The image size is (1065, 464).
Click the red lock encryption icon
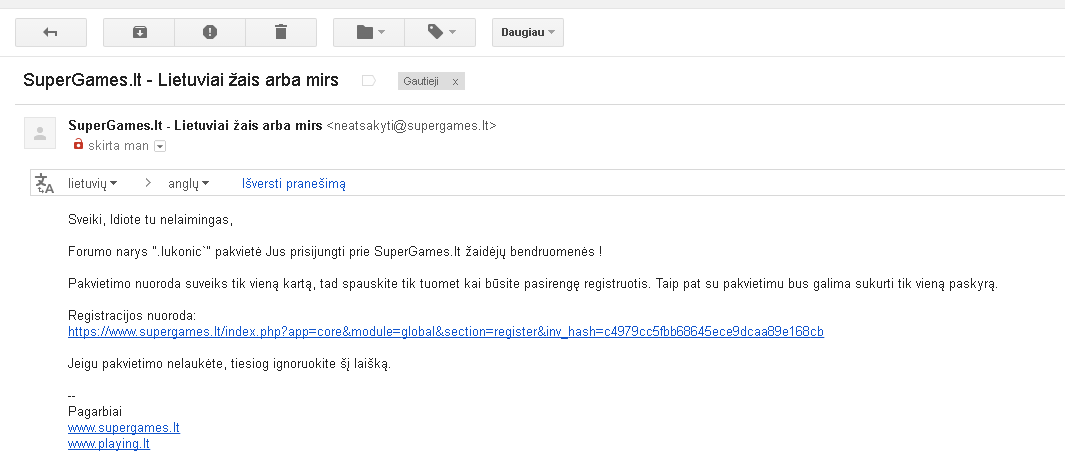[x=78, y=145]
